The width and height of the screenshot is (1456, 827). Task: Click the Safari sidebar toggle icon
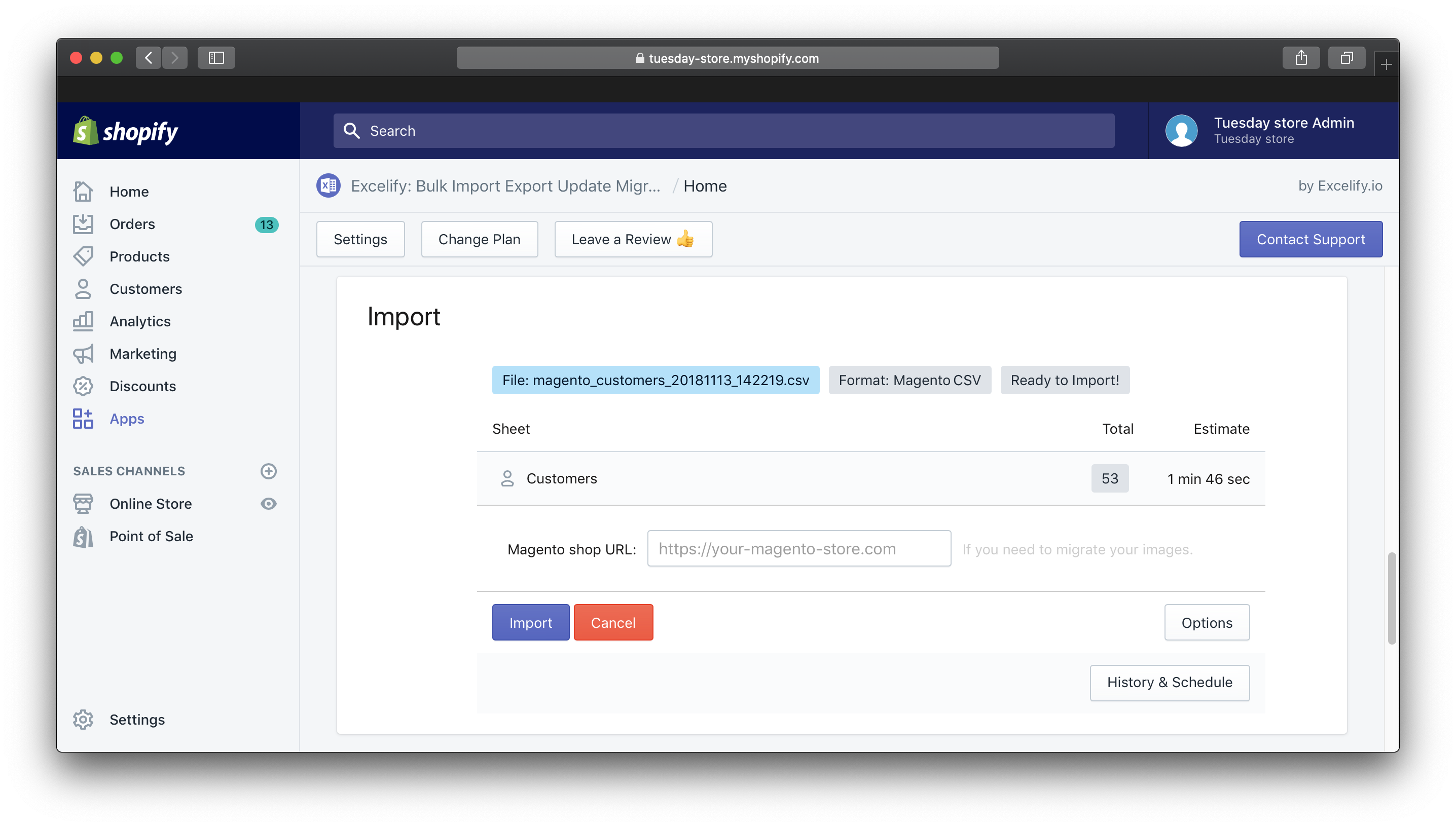[x=216, y=58]
